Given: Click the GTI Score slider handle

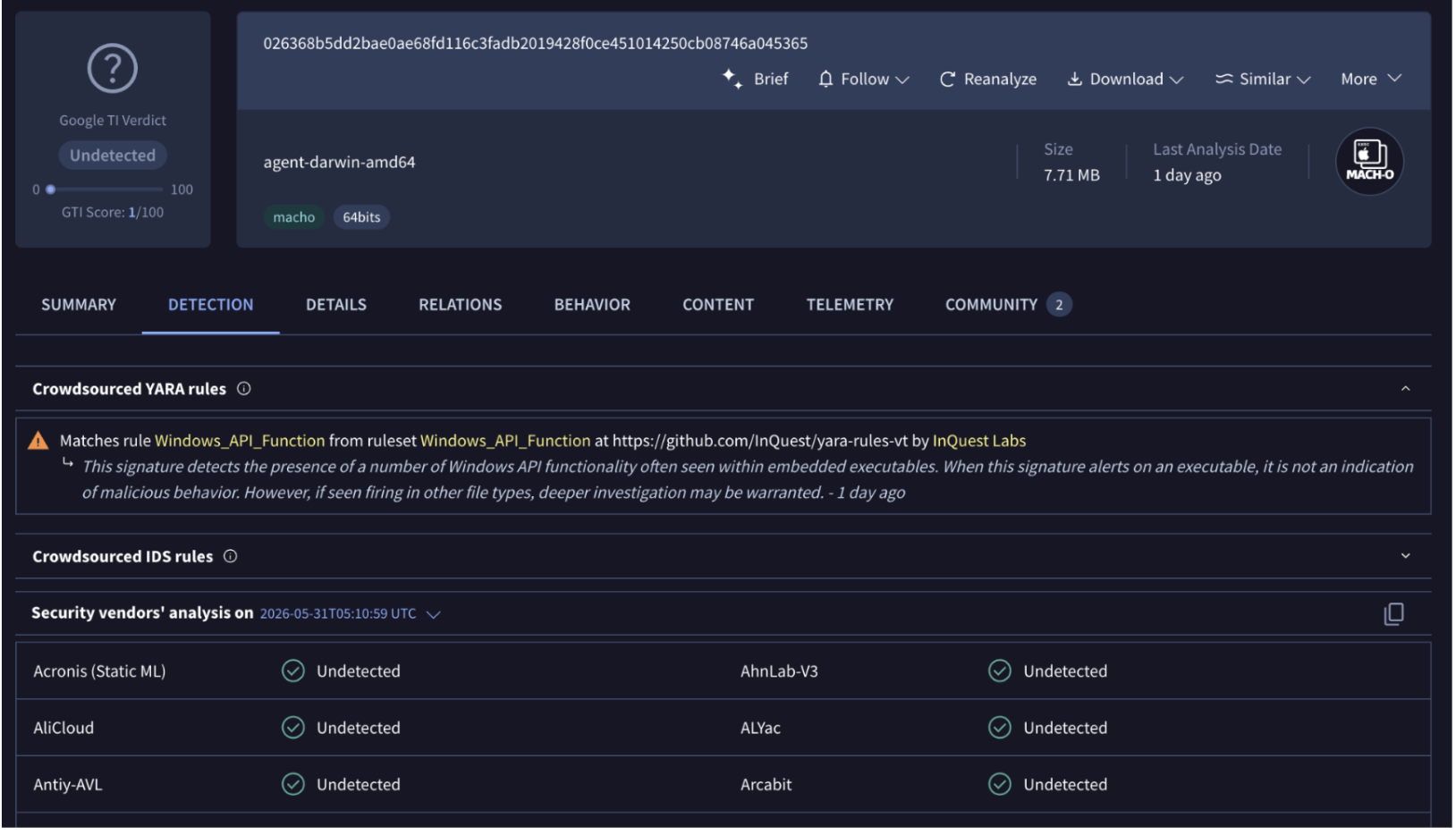Looking at the screenshot, I should point(51,190).
